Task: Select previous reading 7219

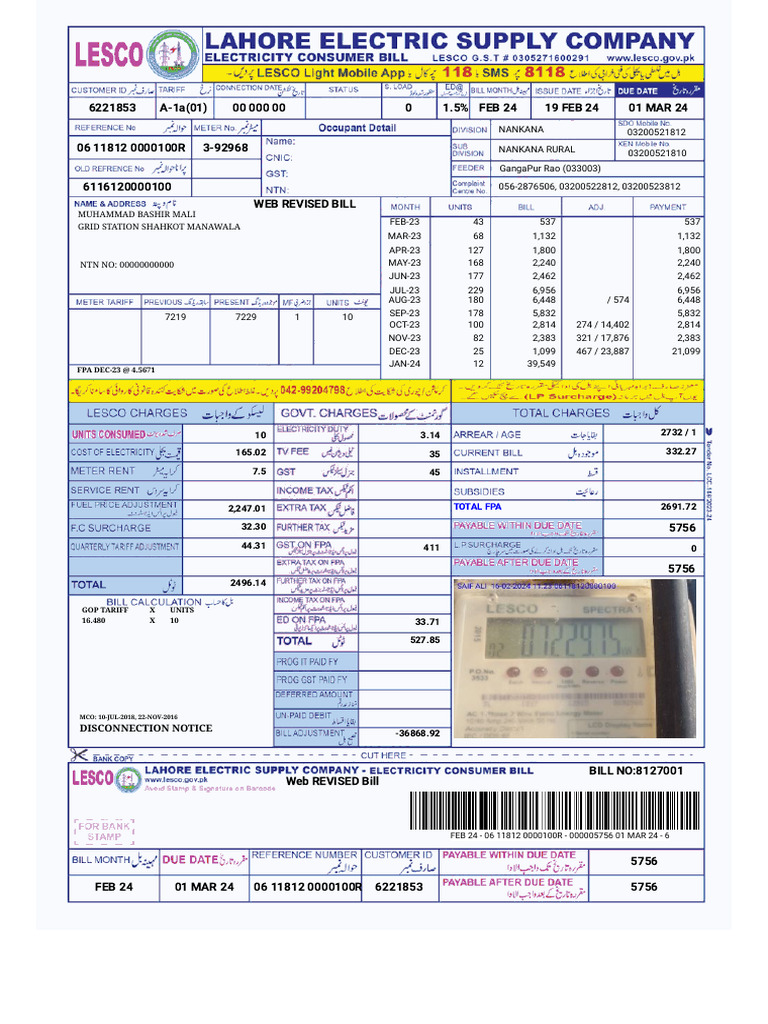Action: 175,317
